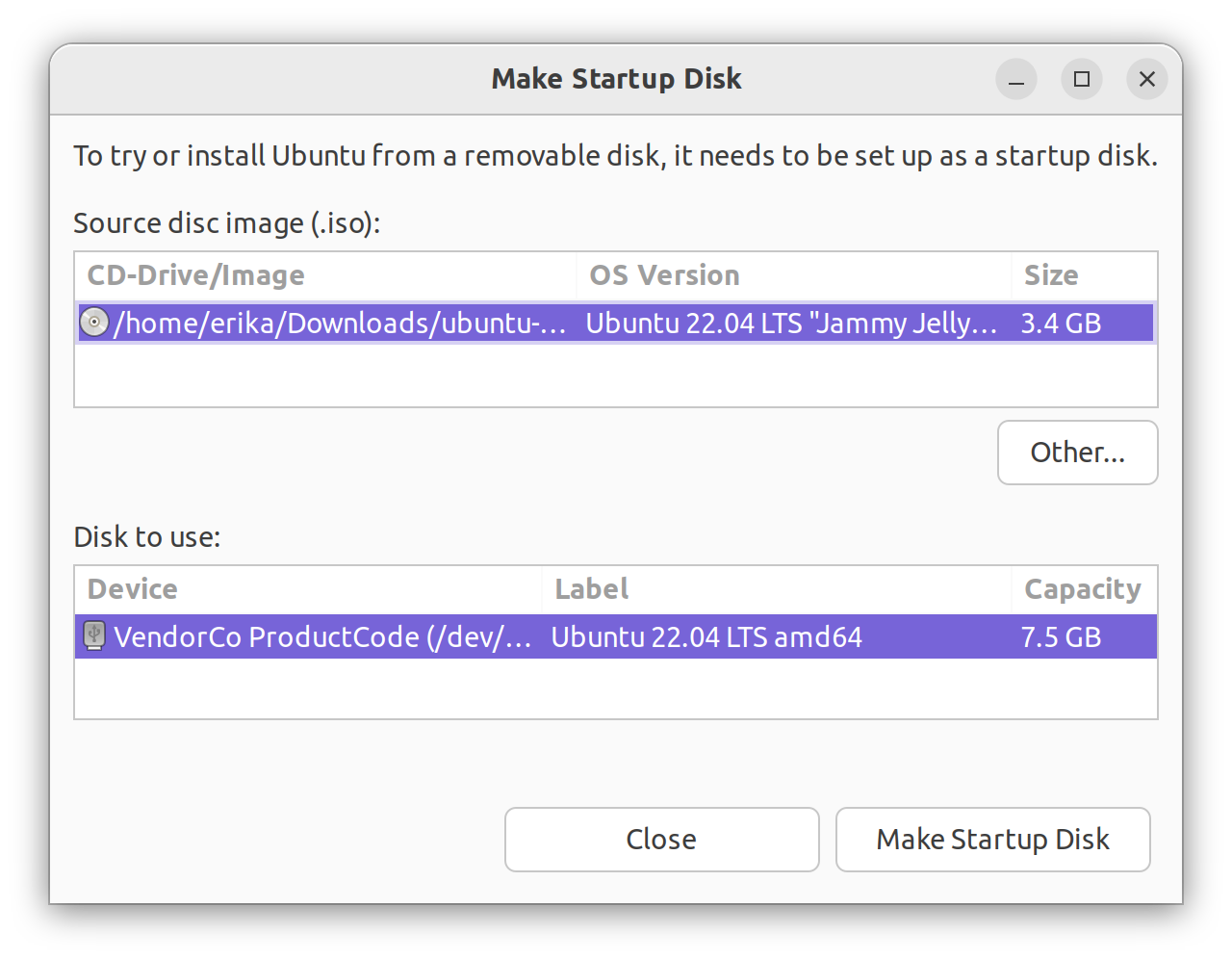Click the USB drive icon beside VendorCo ProductCode
This screenshot has height=959, width=1232.
pos(93,636)
